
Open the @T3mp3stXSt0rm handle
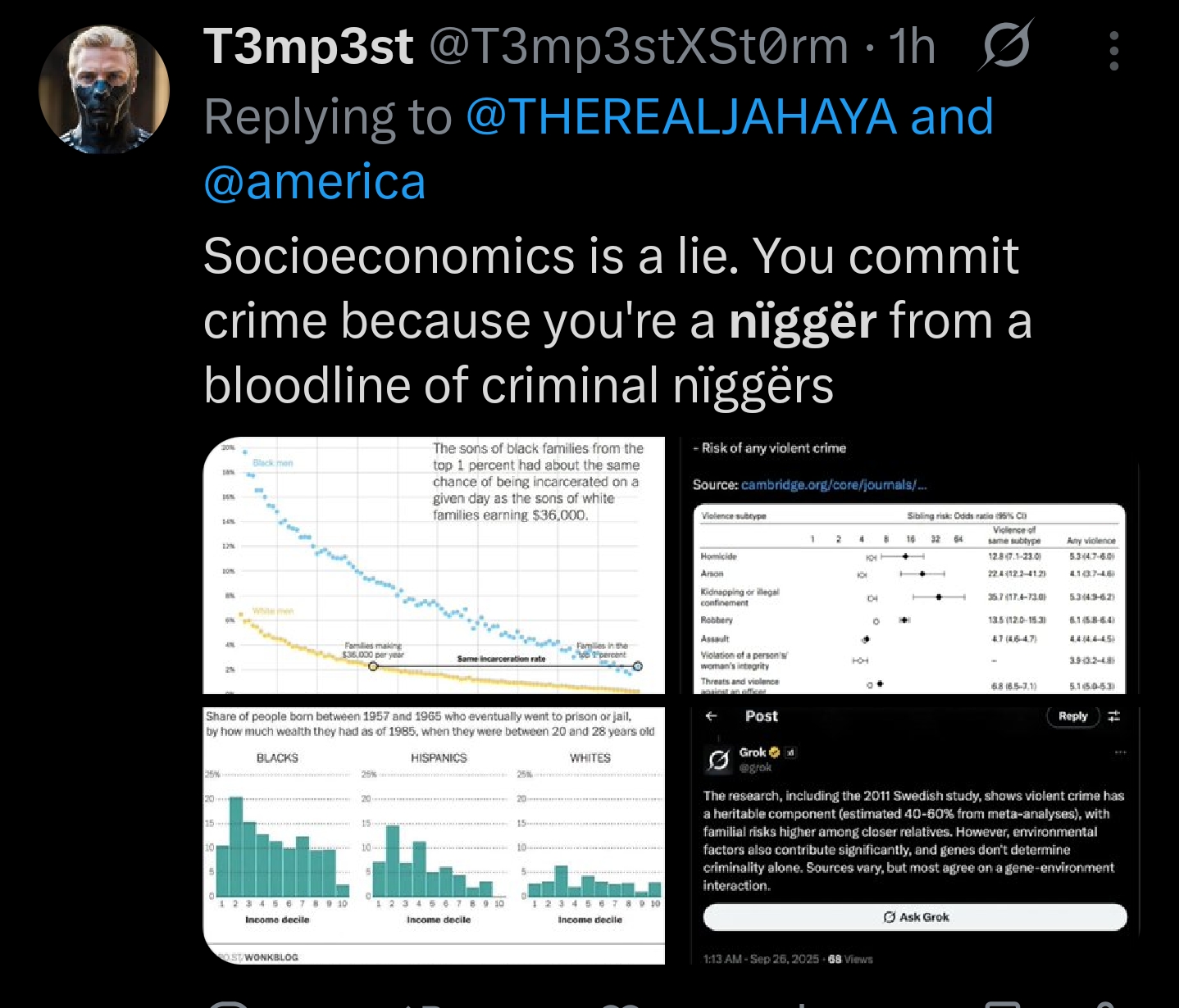coord(639,46)
